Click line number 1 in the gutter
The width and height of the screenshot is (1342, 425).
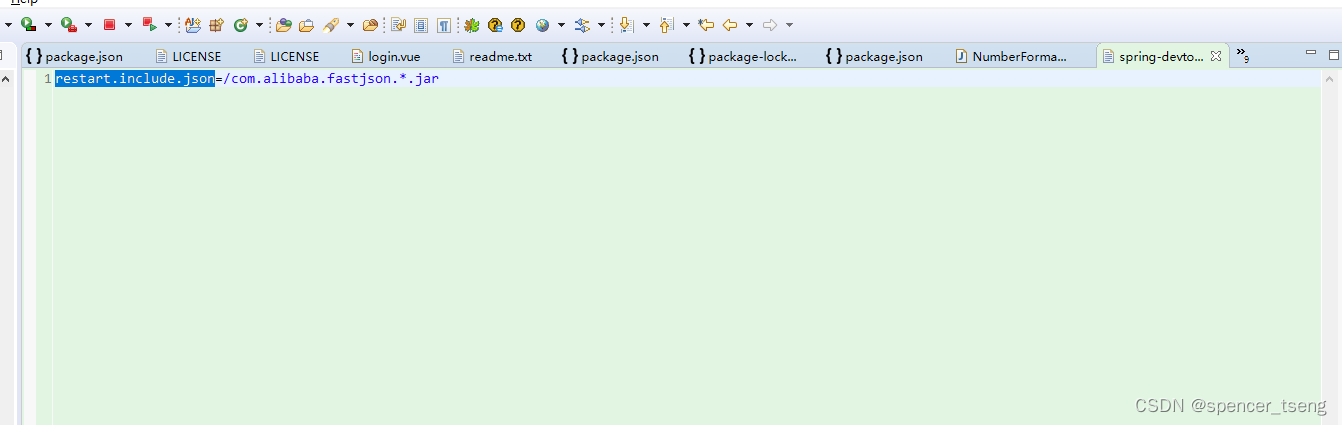coord(47,78)
